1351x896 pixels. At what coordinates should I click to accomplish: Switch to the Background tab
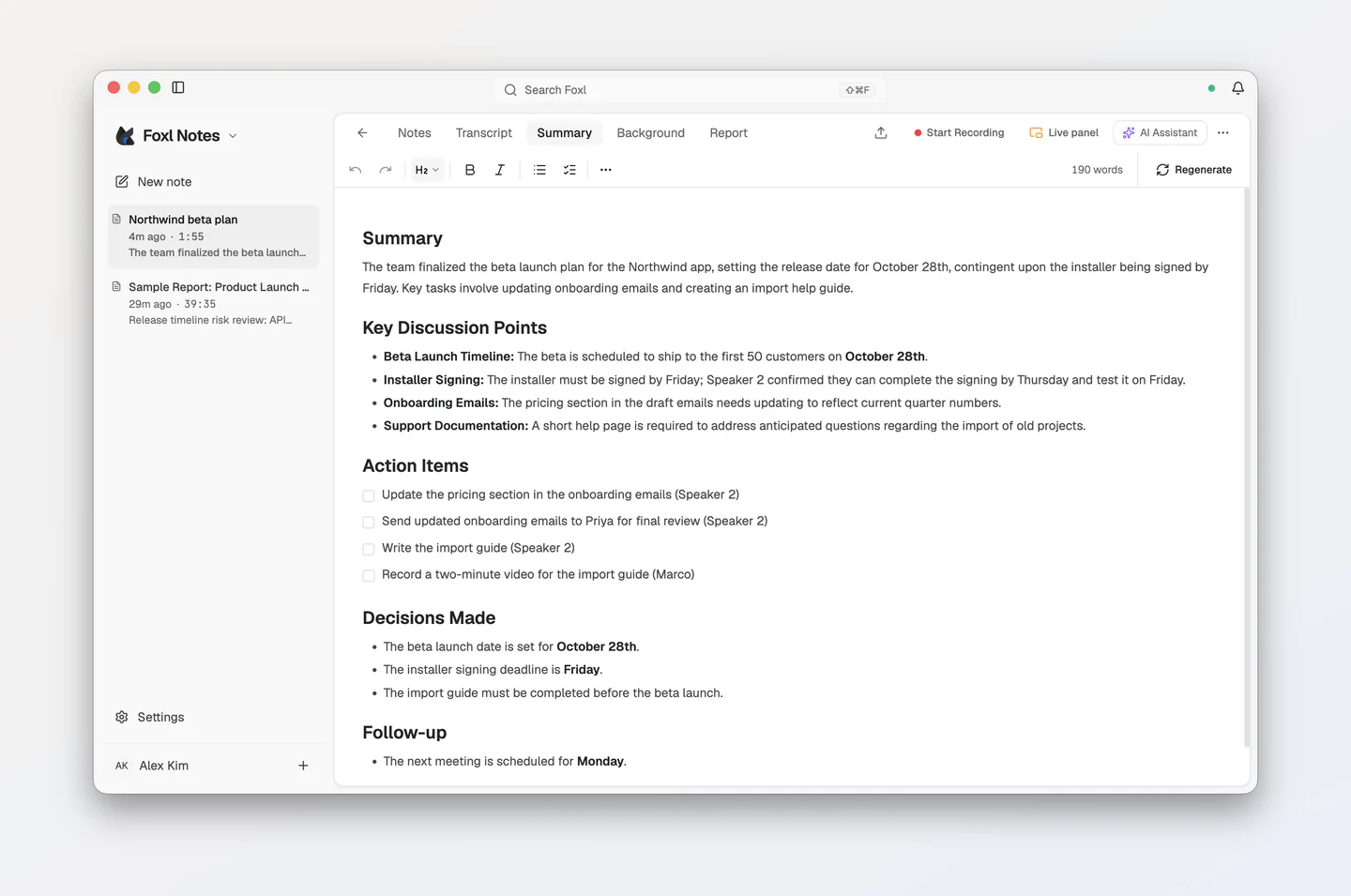[x=651, y=133]
